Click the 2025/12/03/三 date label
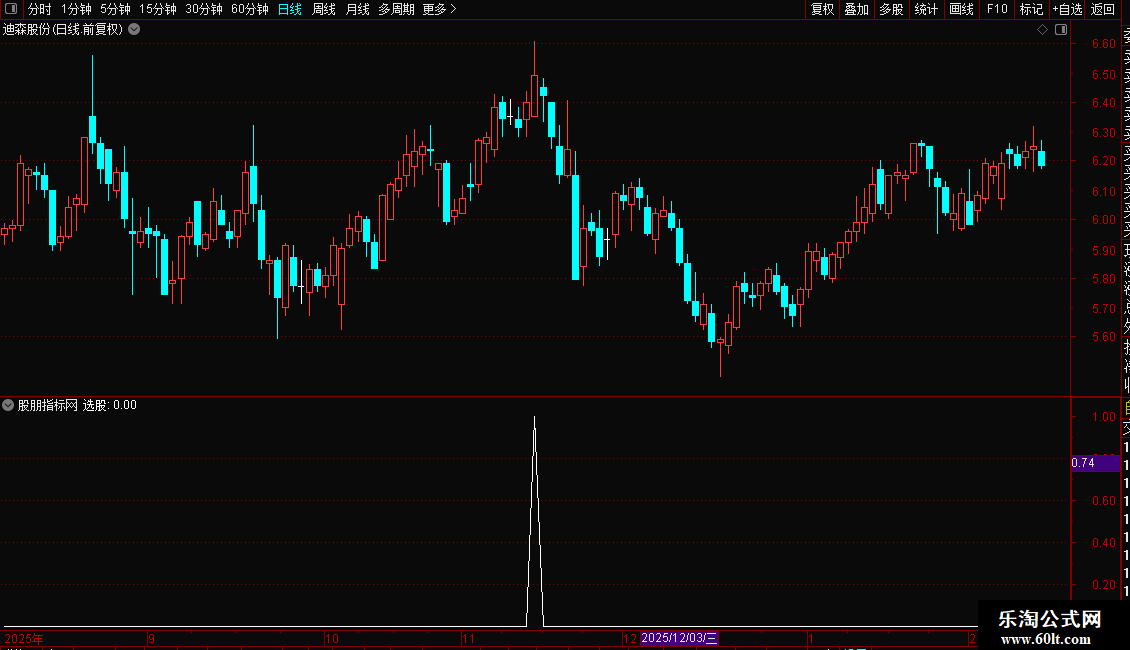 coord(679,638)
